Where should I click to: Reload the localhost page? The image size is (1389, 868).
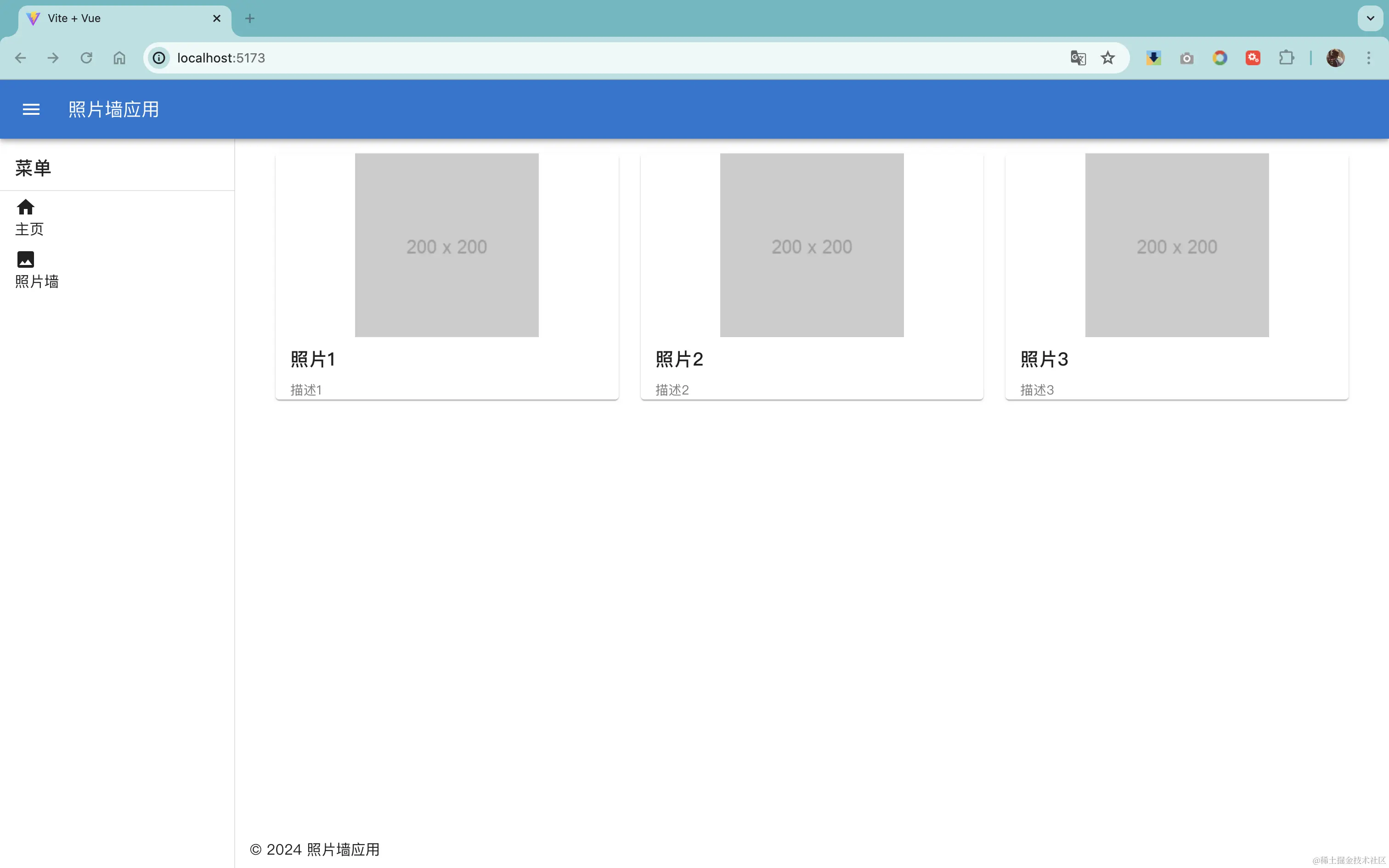tap(86, 58)
